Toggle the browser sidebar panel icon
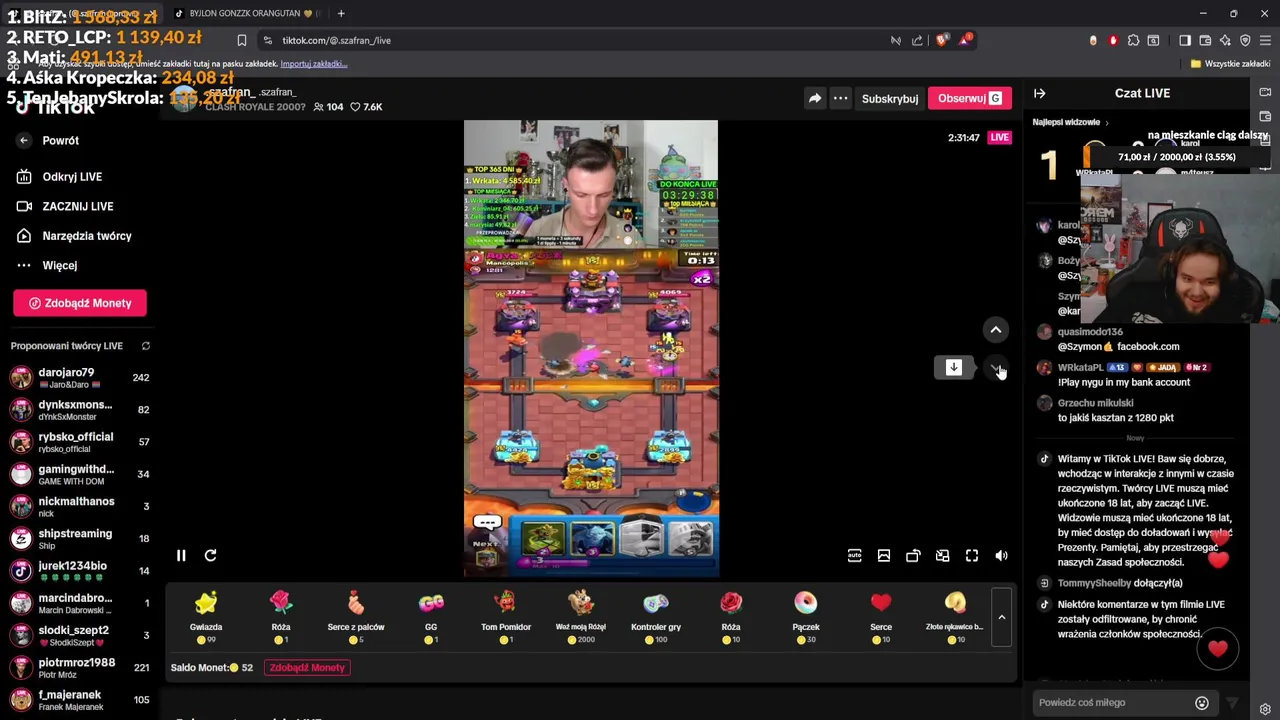Viewport: 1280px width, 720px height. coord(1185,41)
